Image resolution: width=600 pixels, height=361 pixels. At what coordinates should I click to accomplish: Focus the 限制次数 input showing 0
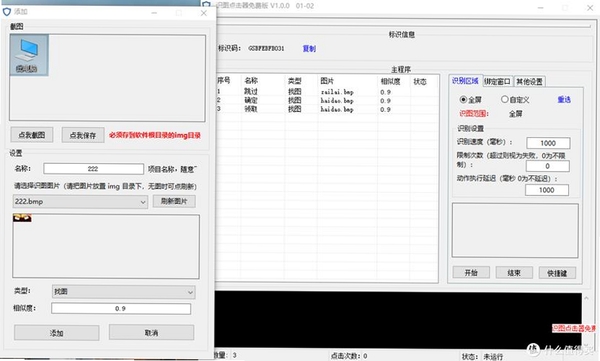[x=548, y=166]
